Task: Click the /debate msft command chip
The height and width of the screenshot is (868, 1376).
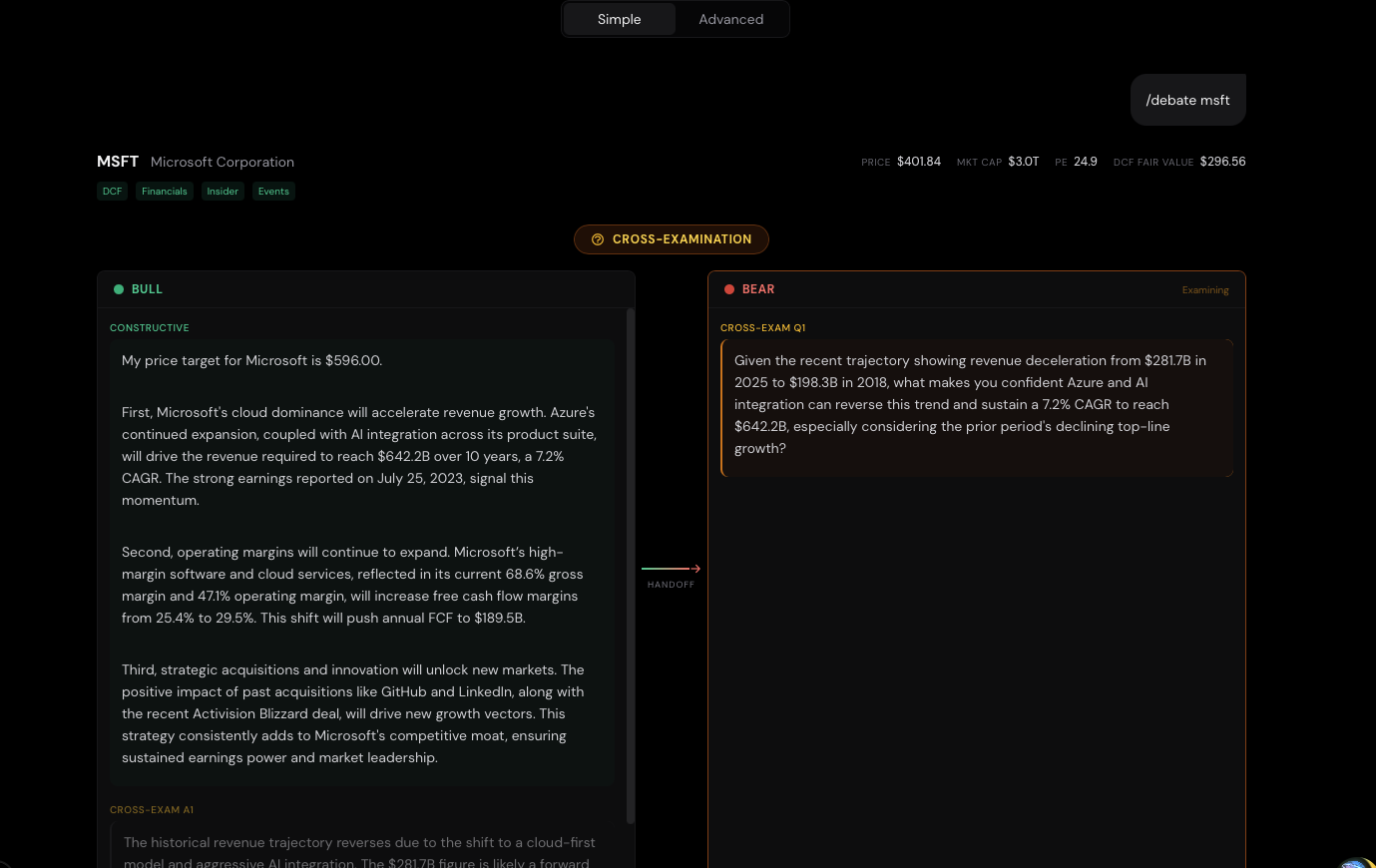Action: pos(1187,100)
